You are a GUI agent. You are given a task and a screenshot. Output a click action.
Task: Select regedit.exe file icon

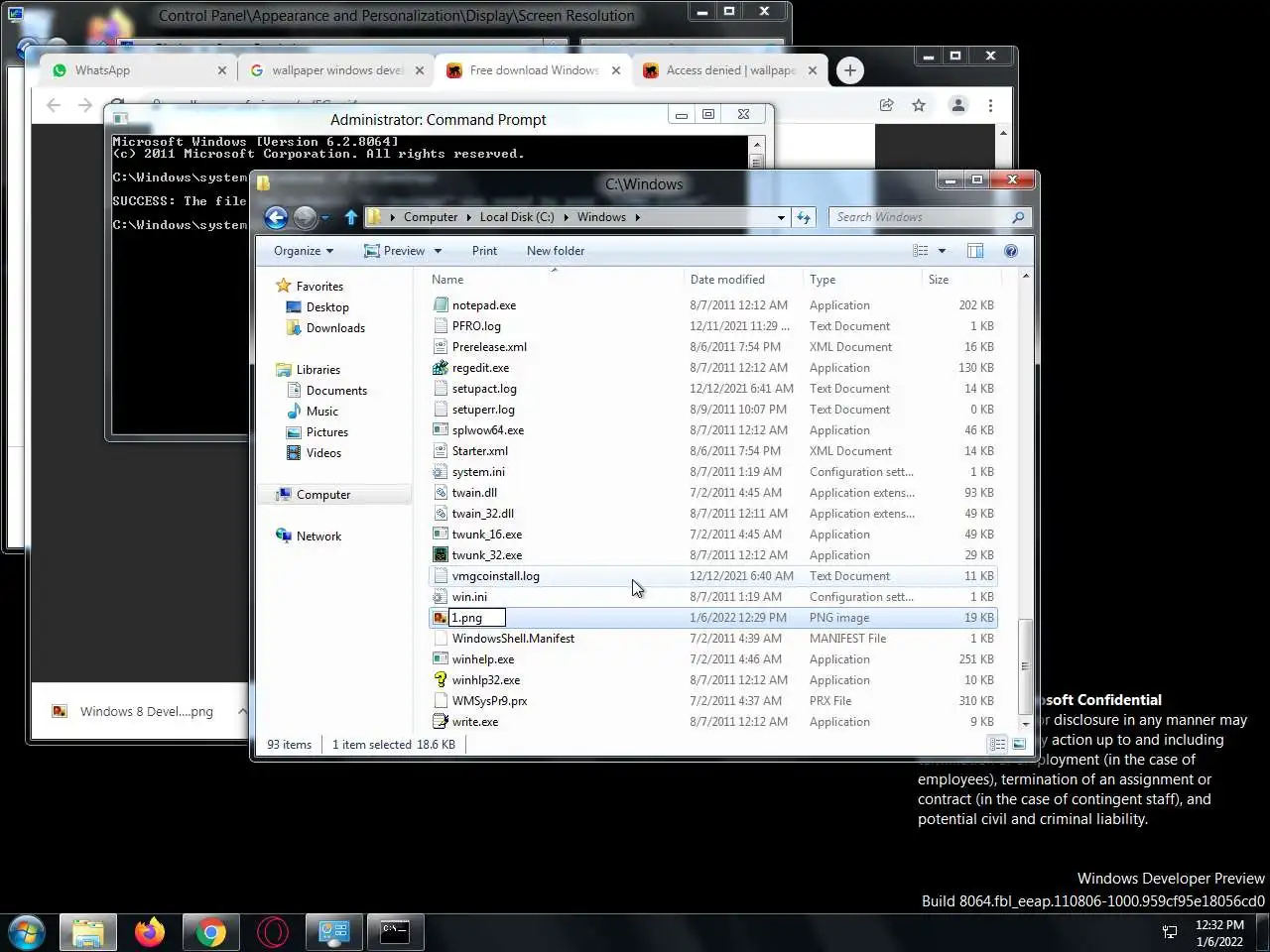441,368
